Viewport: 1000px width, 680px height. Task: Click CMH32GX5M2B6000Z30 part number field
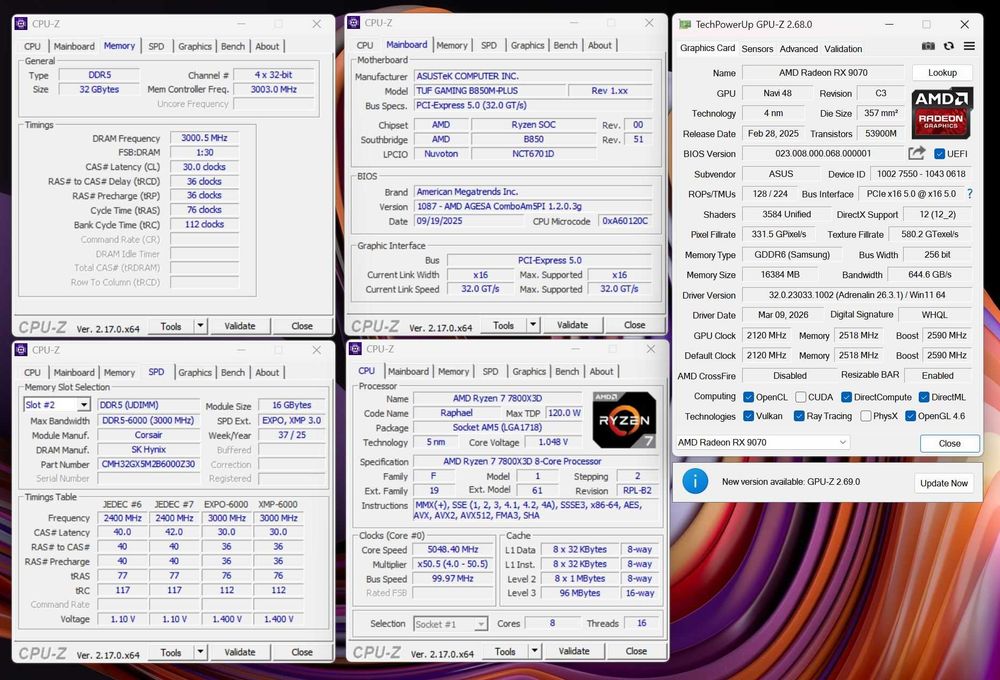[x=149, y=464]
